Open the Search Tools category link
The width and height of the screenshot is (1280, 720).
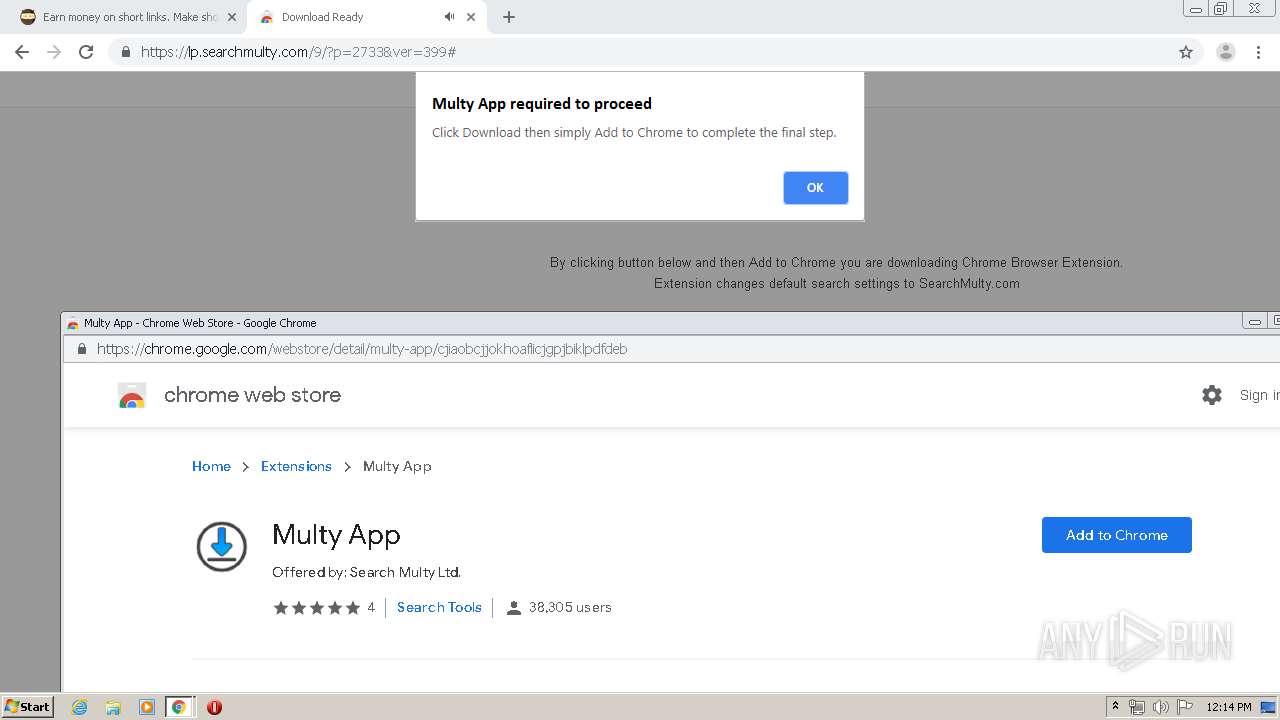pos(439,607)
